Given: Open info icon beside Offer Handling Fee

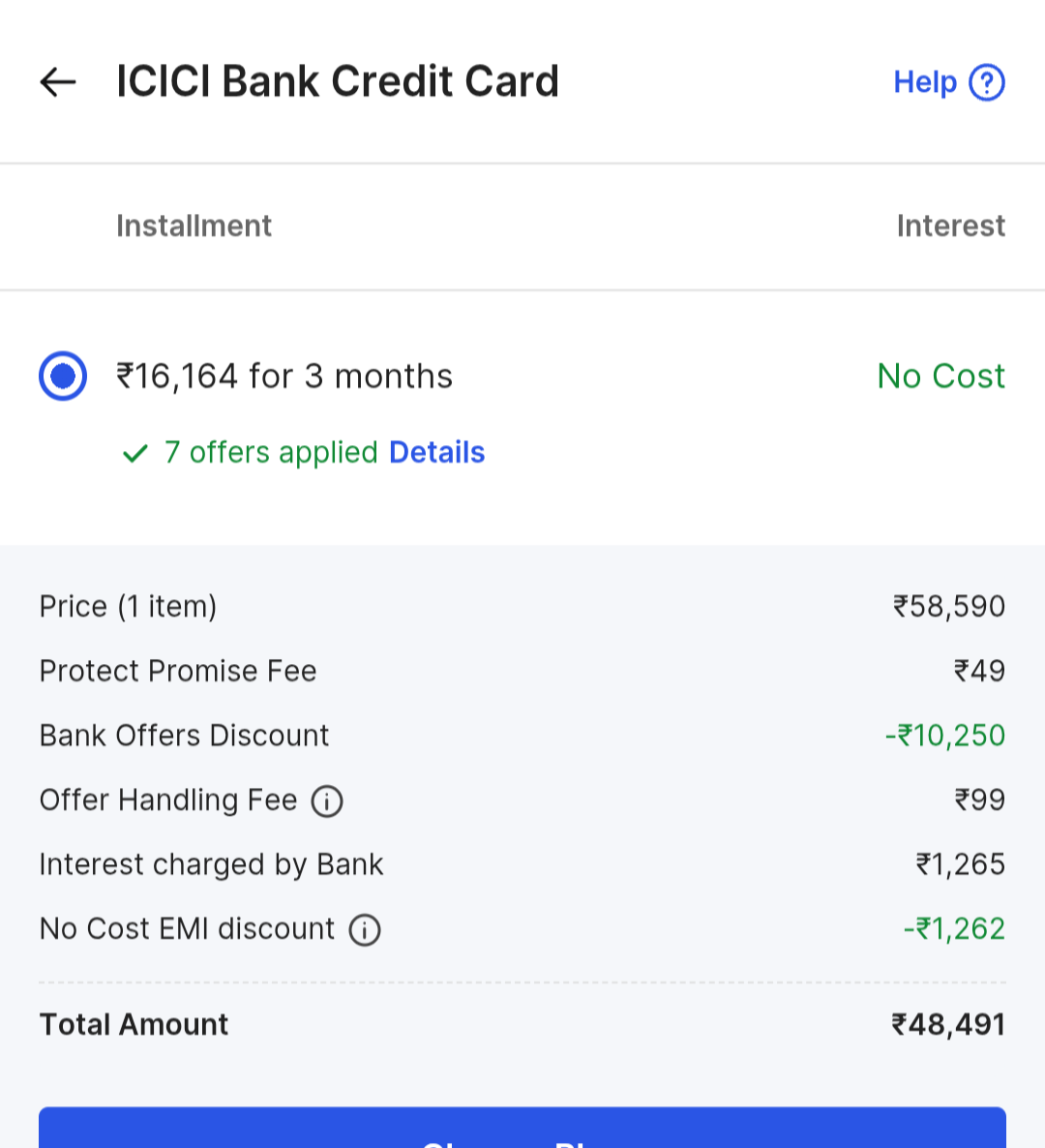Looking at the screenshot, I should pyautogui.click(x=327, y=801).
